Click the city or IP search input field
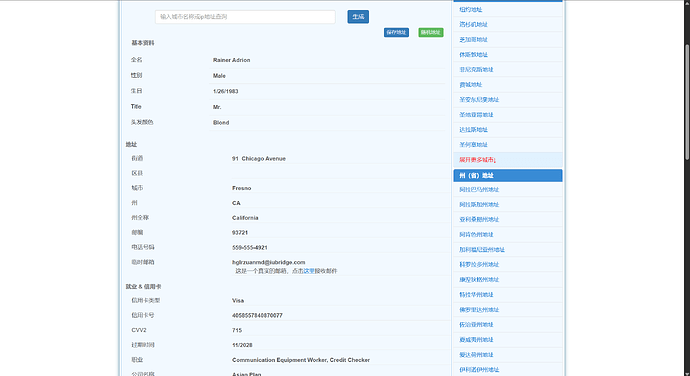 [245, 17]
